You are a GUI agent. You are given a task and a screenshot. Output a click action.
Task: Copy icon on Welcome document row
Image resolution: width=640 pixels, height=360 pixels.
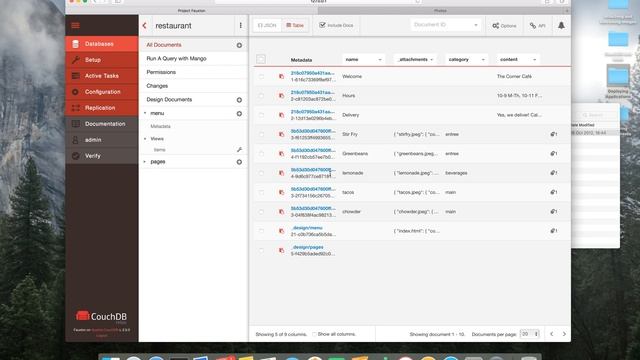tap(281, 76)
